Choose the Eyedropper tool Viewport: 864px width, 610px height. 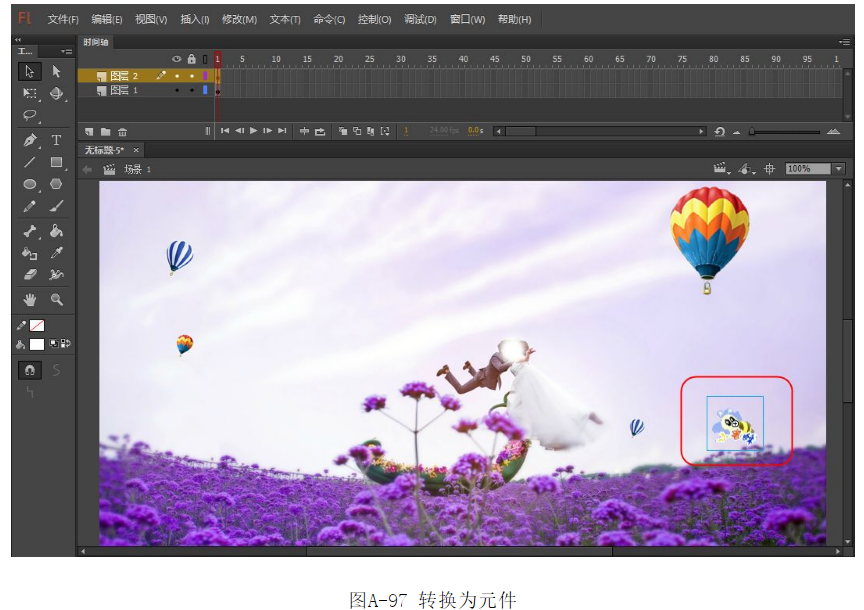(56, 253)
